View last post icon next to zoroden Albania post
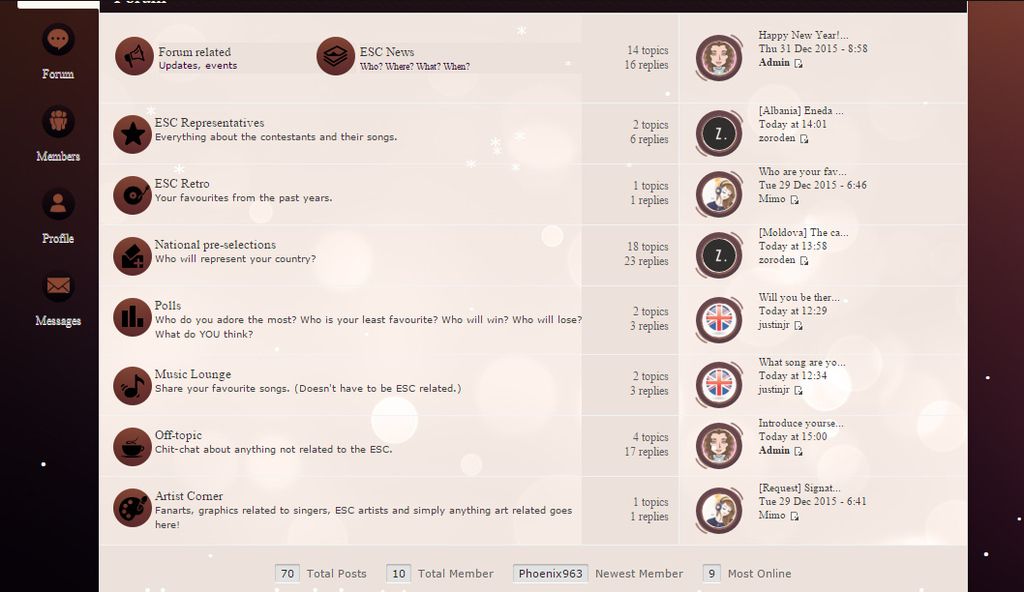1024x592 pixels. [x=804, y=139]
